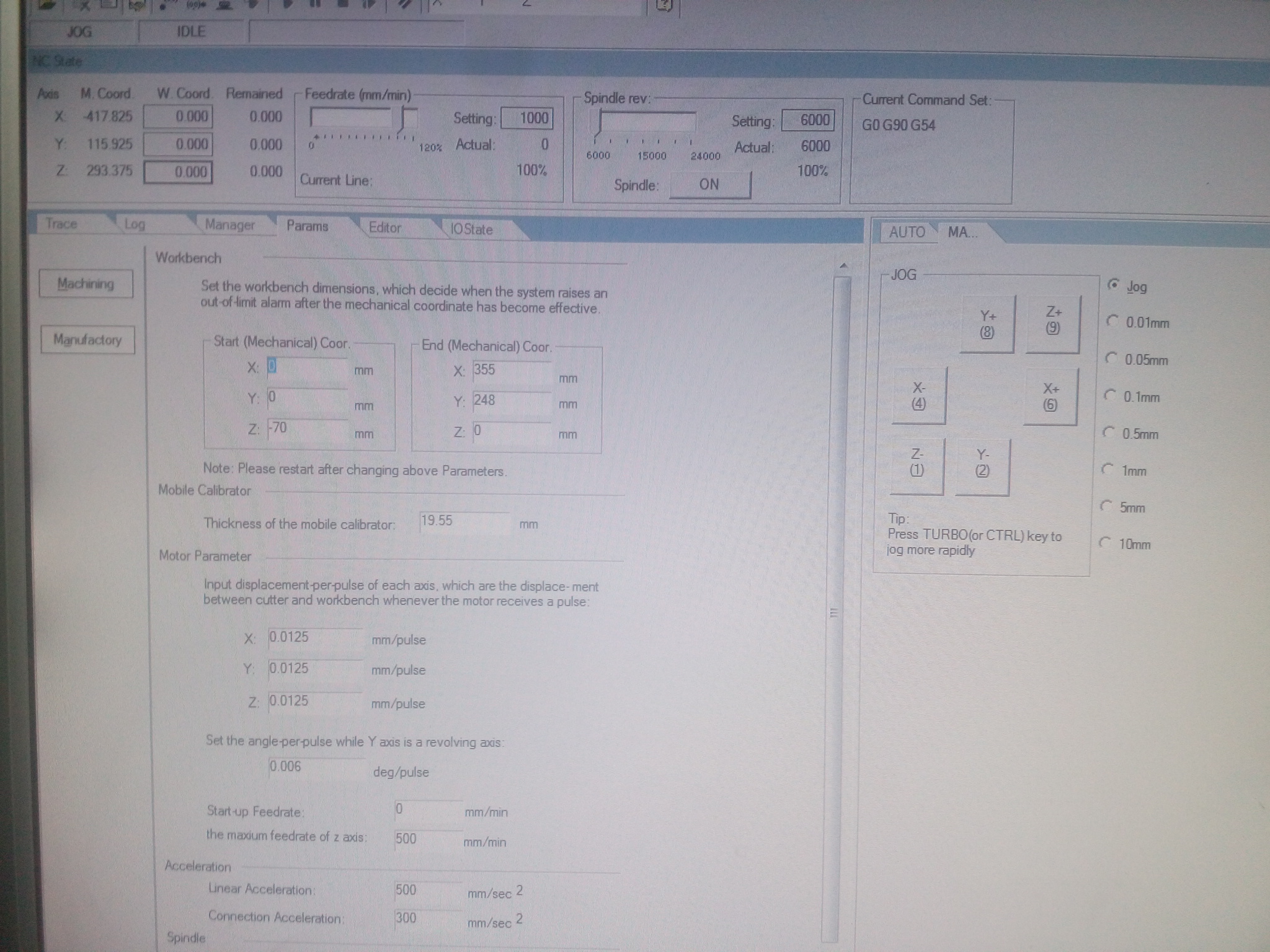Click the params panel scroll-up arrow
This screenshot has width=1270, height=952.
pos(843,267)
